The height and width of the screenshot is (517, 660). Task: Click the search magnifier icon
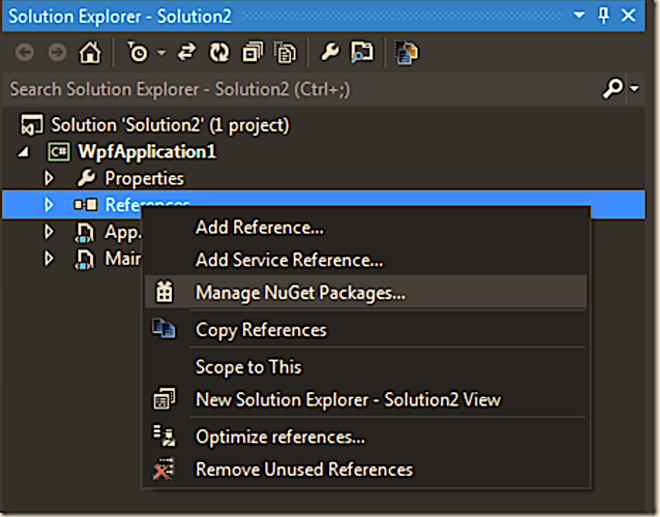point(612,89)
